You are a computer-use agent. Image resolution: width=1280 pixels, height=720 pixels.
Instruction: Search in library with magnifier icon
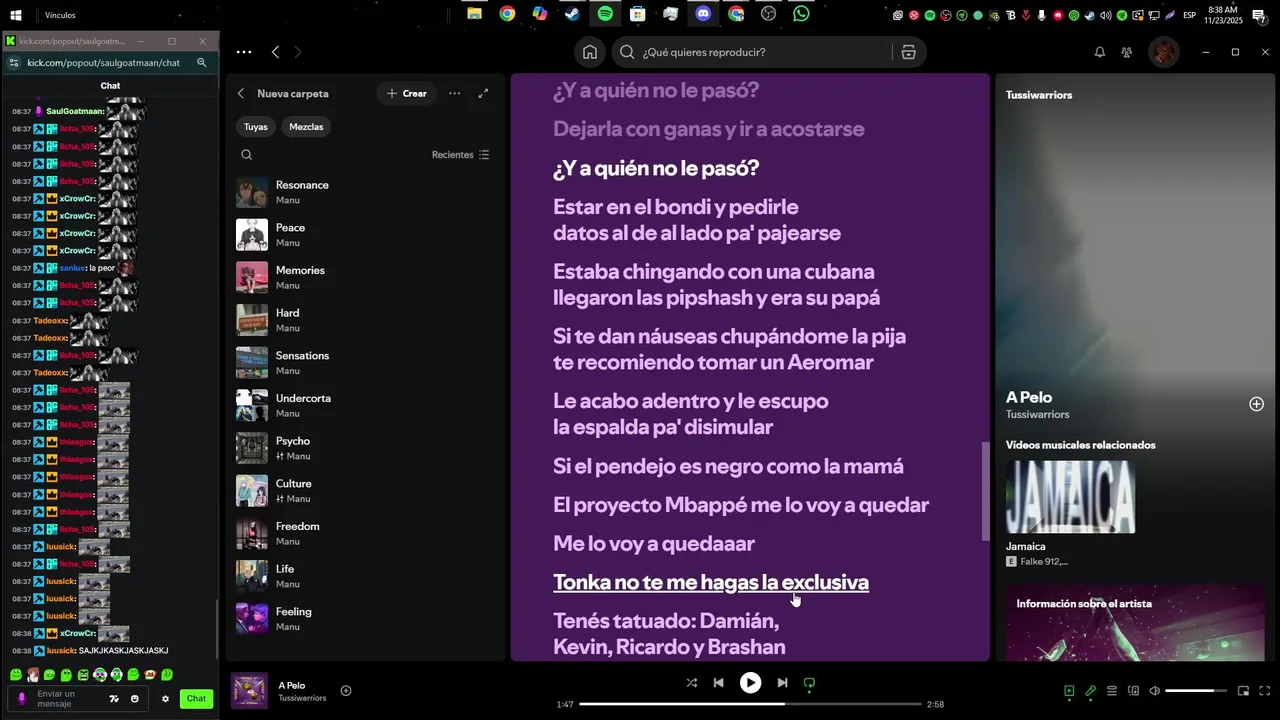247,155
